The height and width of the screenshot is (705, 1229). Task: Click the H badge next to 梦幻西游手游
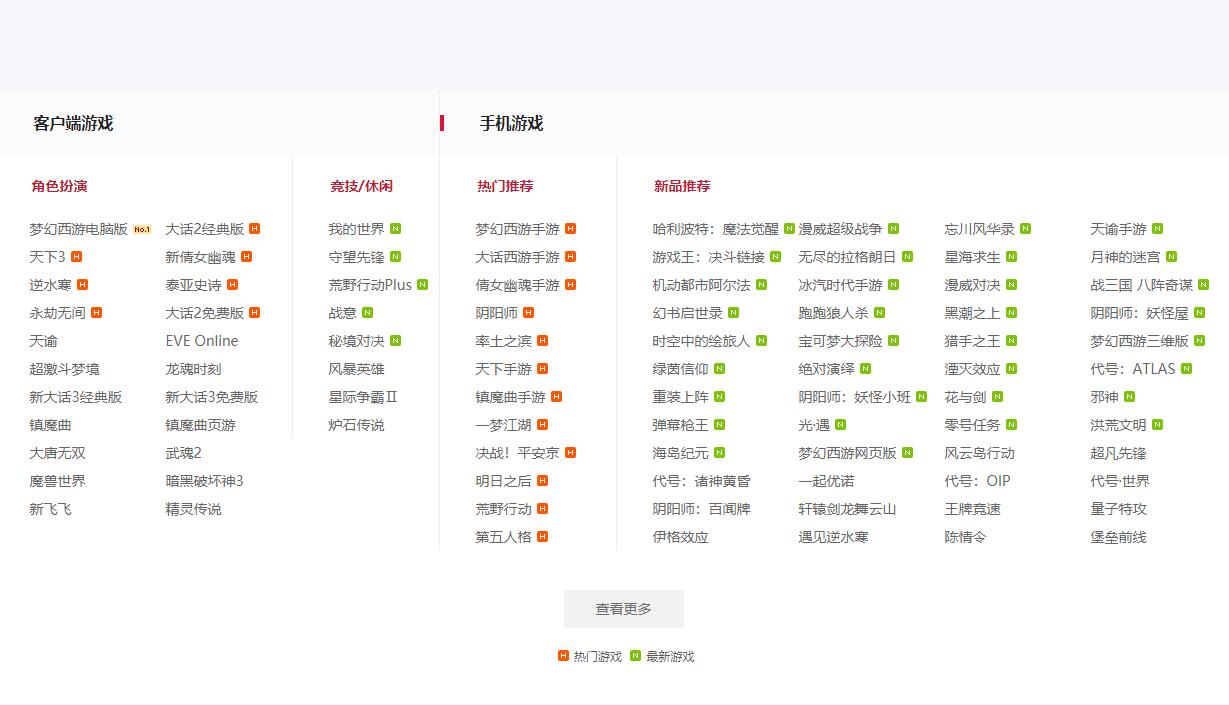[x=571, y=229]
